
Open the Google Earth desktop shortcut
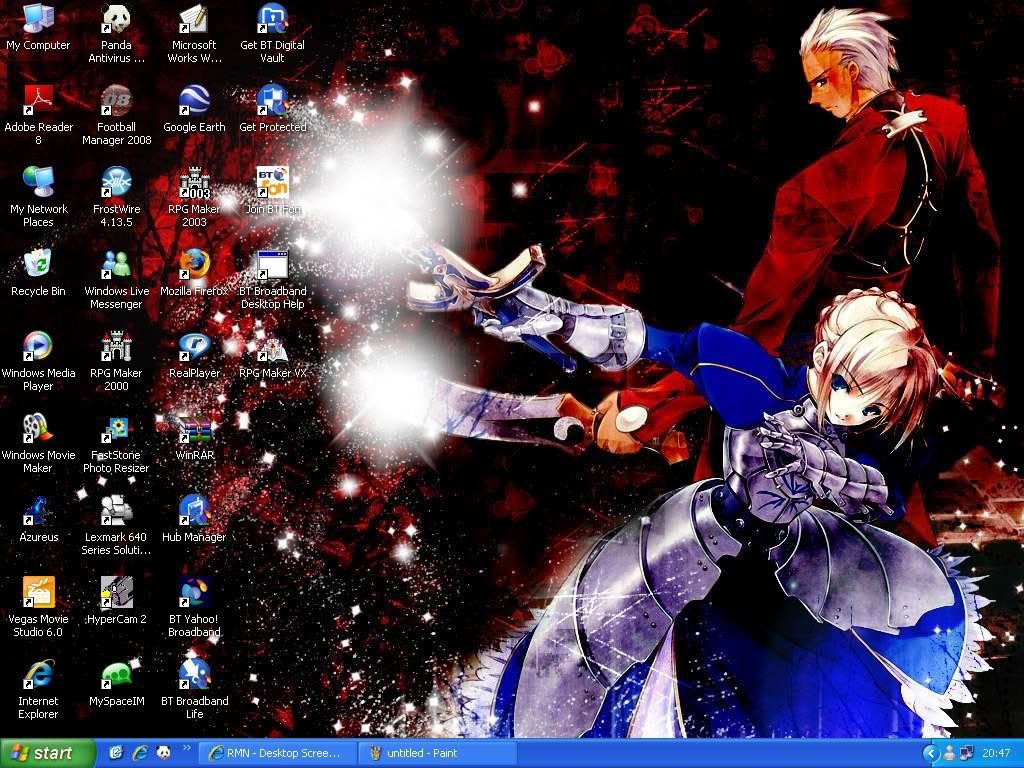pos(194,101)
